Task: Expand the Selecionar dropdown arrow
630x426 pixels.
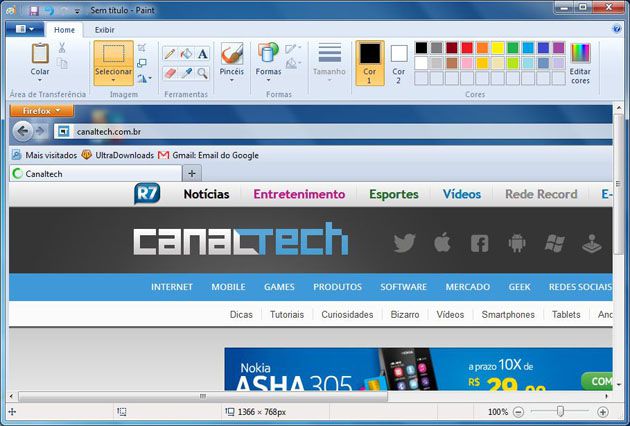Action: (113, 80)
